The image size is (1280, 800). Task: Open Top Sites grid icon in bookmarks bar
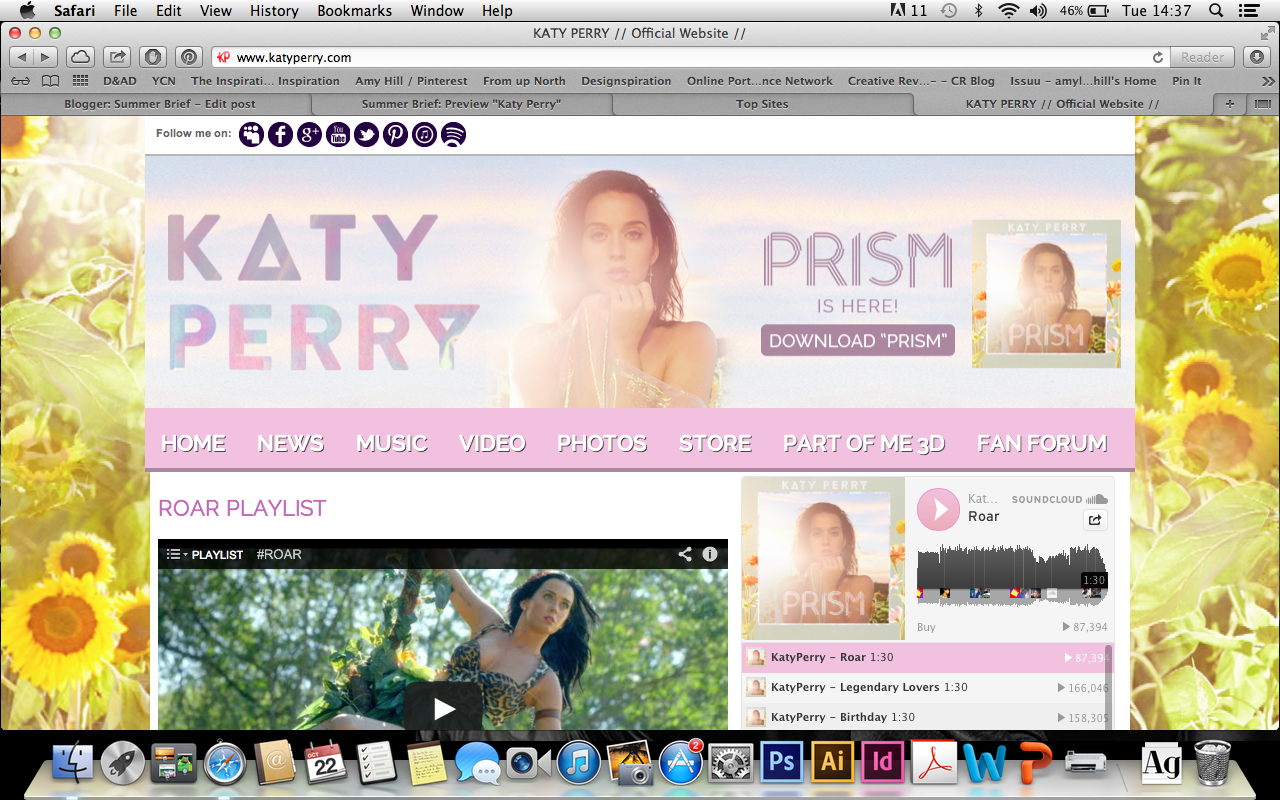pyautogui.click(x=80, y=81)
